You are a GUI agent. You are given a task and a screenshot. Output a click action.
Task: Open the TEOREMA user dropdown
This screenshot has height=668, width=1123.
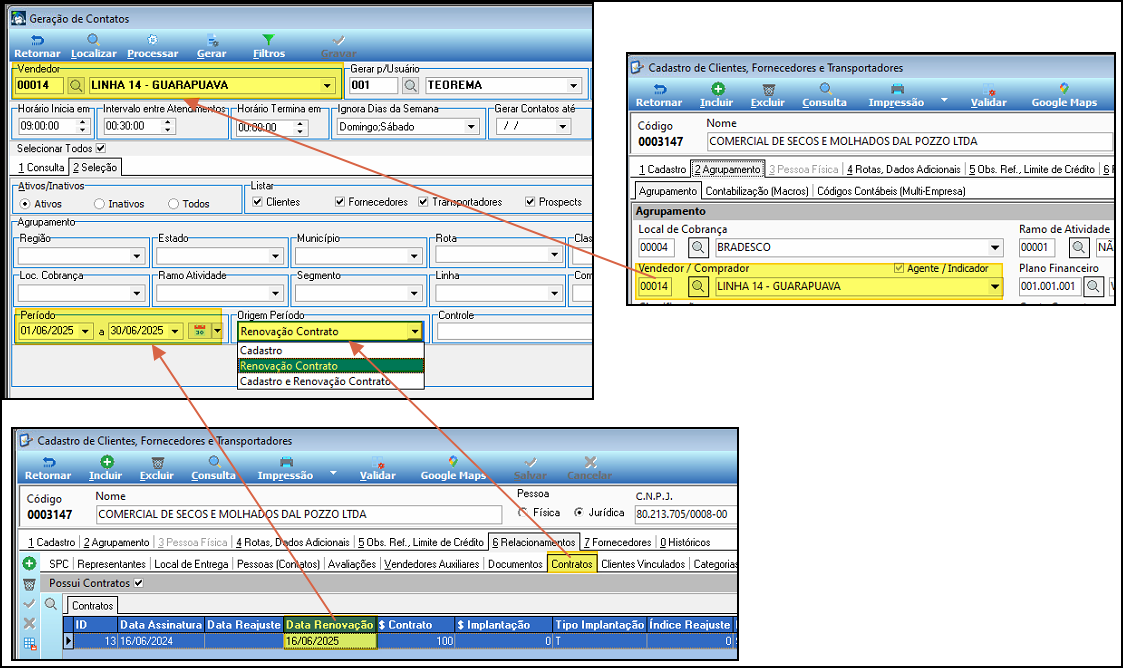[x=574, y=85]
